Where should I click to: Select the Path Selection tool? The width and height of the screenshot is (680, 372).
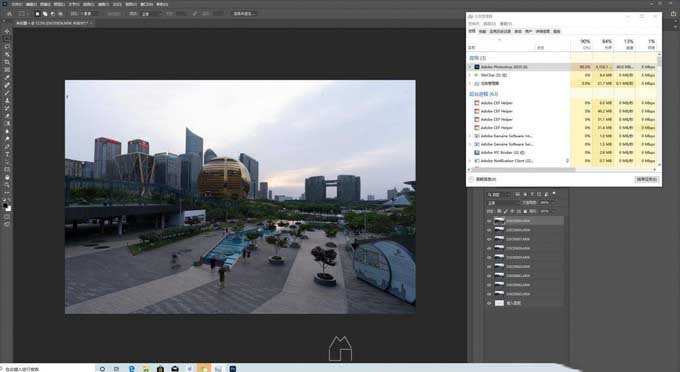[7, 163]
